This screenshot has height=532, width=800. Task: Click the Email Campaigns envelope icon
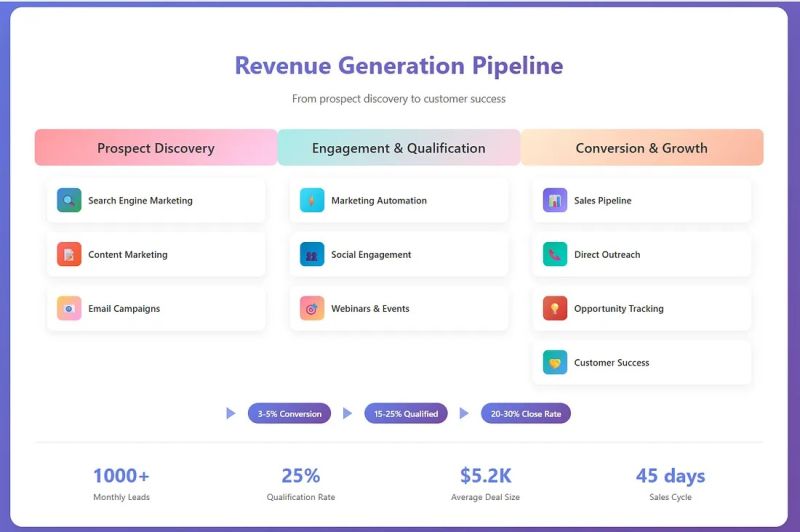[x=69, y=309]
